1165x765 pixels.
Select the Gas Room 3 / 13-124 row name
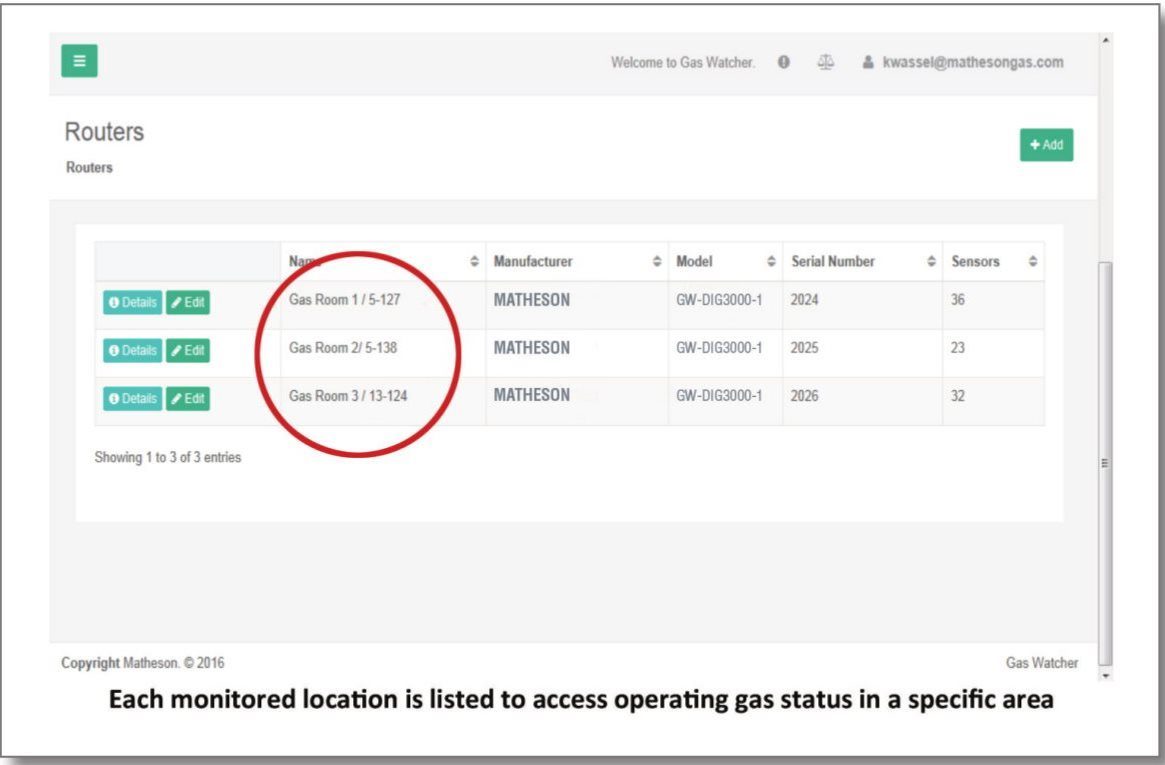[348, 396]
